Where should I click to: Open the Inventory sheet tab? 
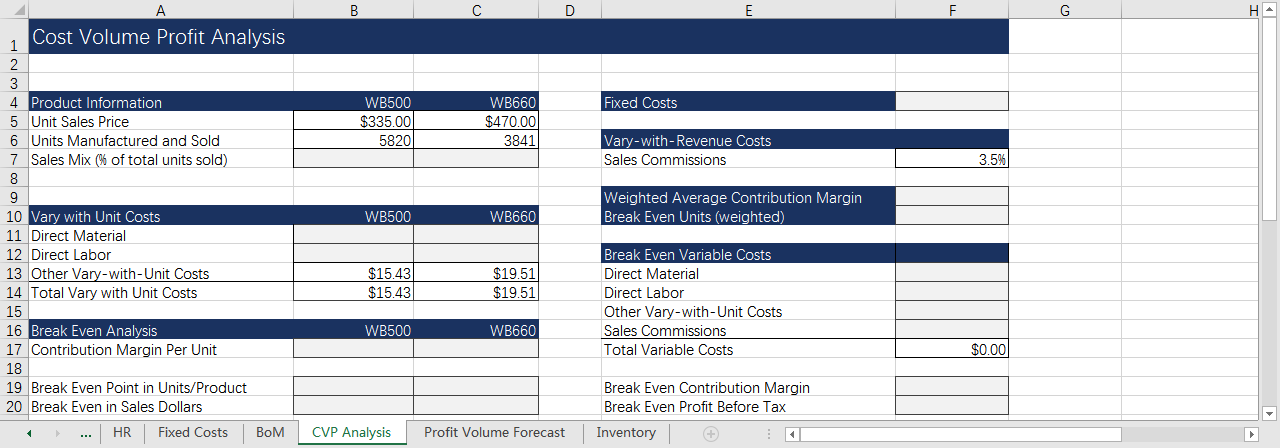click(x=626, y=432)
